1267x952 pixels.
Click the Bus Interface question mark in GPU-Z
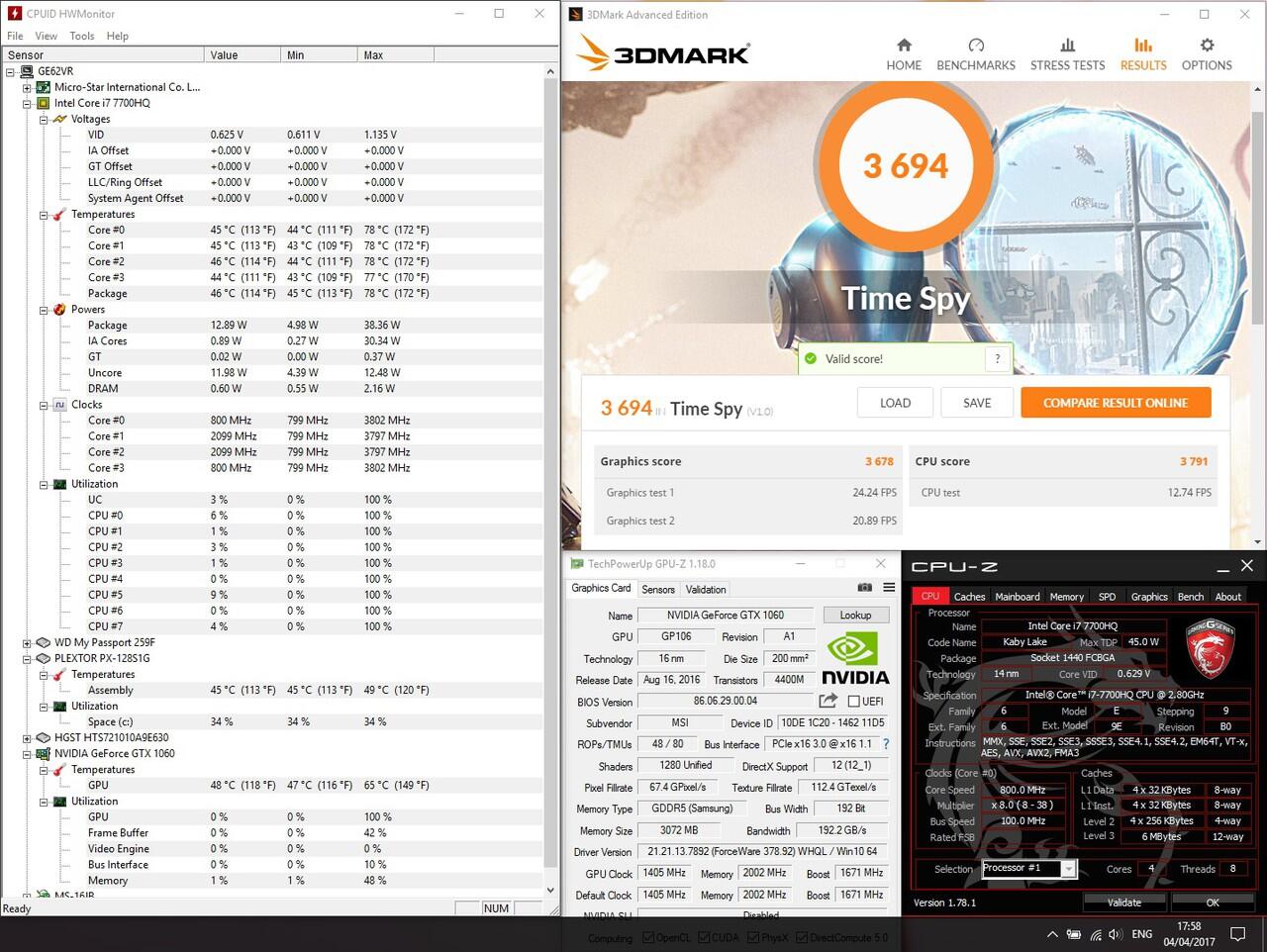pyautogui.click(x=886, y=744)
